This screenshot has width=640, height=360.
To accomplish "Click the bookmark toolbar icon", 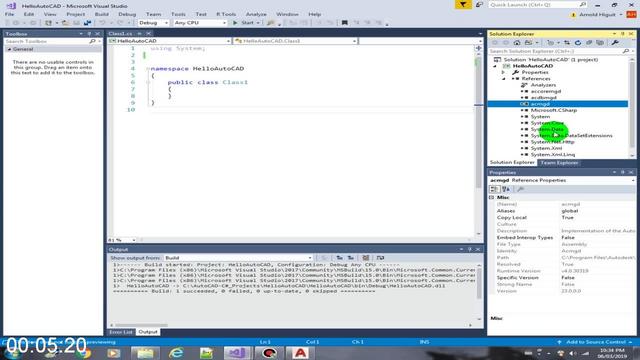I will [x=344, y=23].
